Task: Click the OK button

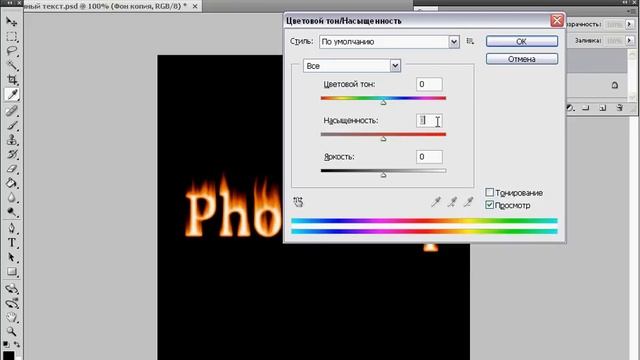Action: tap(522, 41)
